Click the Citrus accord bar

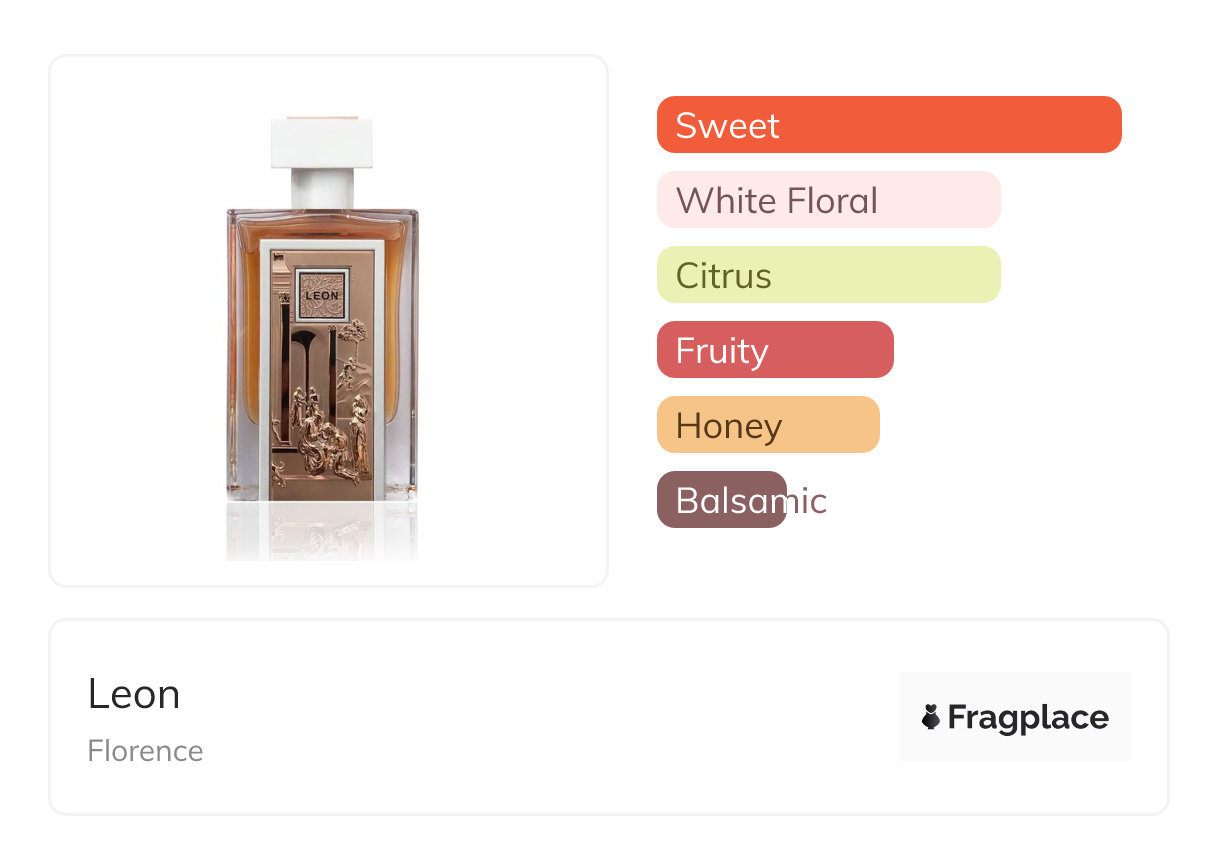click(828, 275)
